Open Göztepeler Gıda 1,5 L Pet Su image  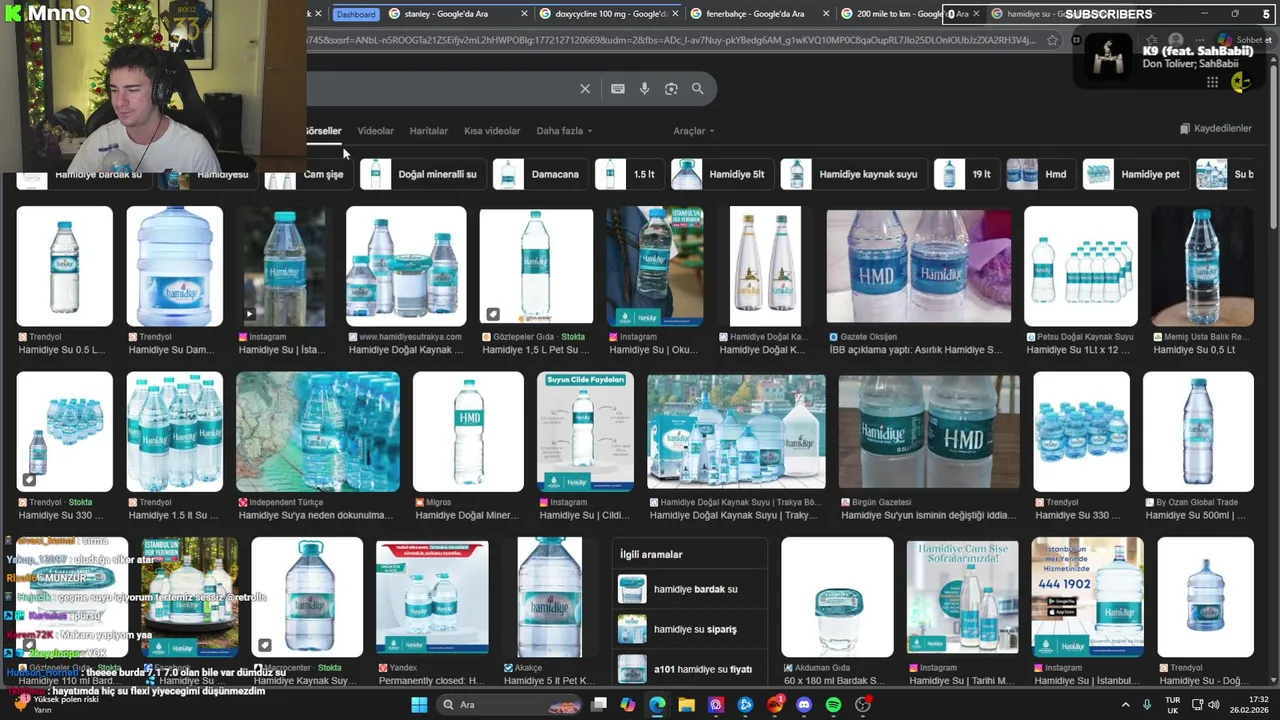coord(536,266)
